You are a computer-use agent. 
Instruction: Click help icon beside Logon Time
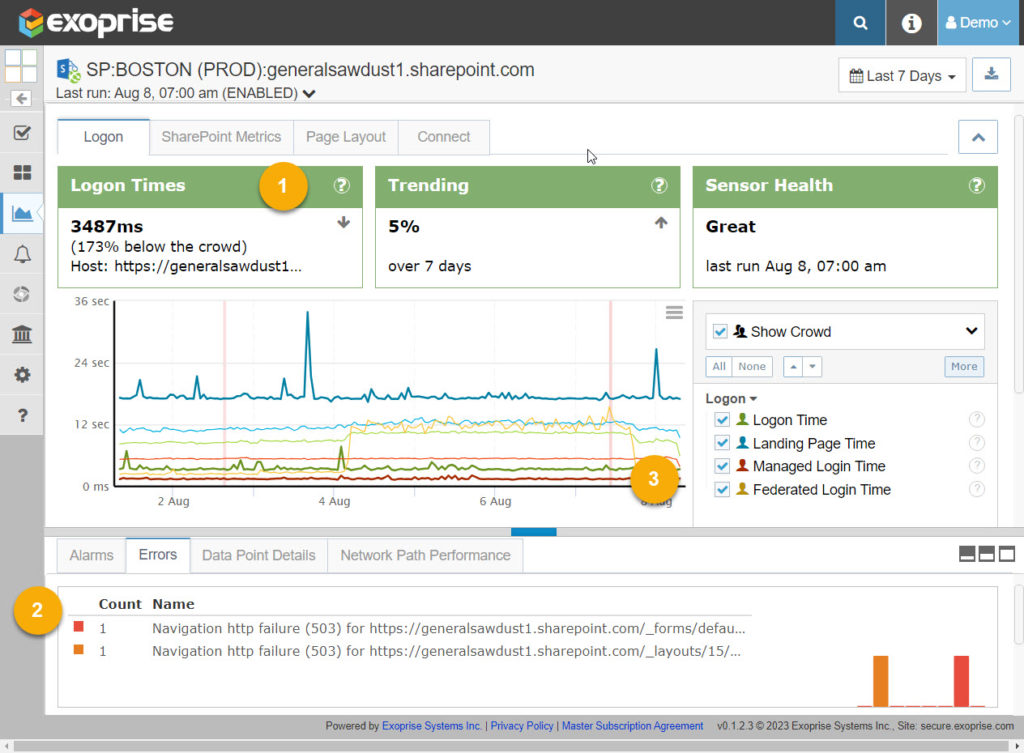pos(976,419)
